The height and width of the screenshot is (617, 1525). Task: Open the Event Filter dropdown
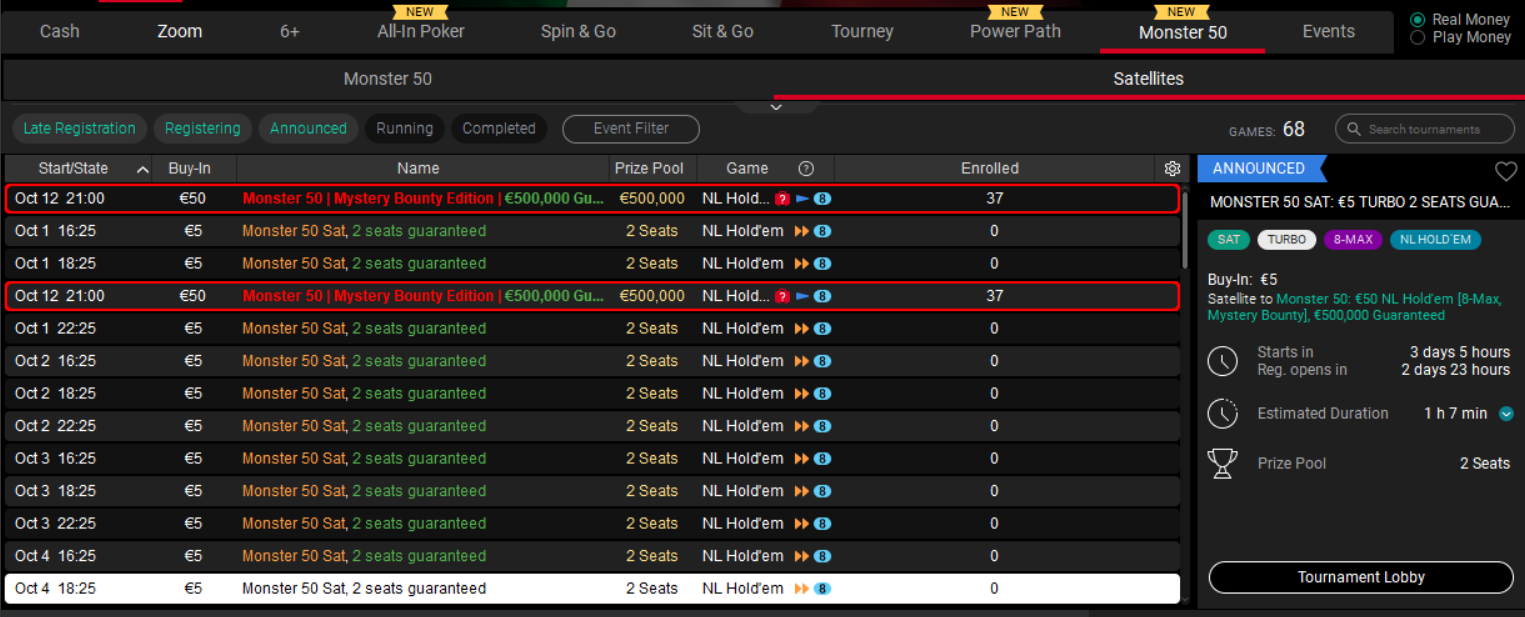point(631,129)
